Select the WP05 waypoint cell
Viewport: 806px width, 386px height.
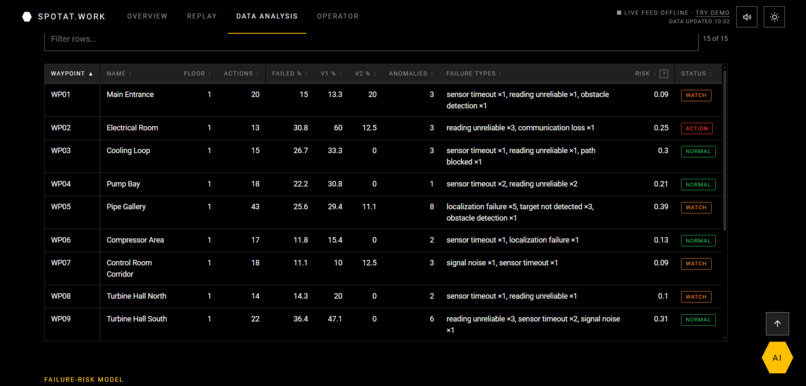72,212
